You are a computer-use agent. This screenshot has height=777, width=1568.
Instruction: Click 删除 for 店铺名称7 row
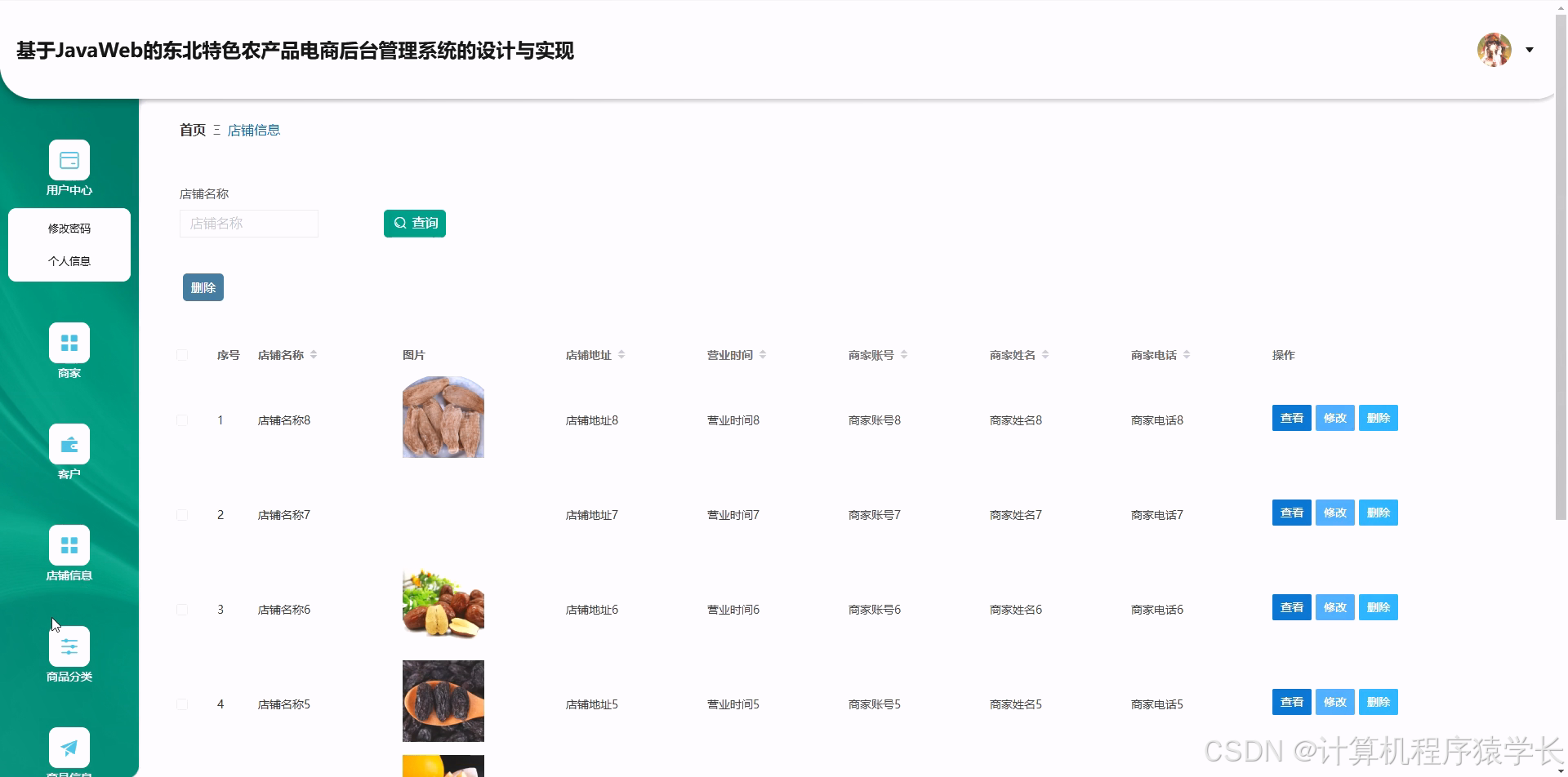click(1379, 513)
